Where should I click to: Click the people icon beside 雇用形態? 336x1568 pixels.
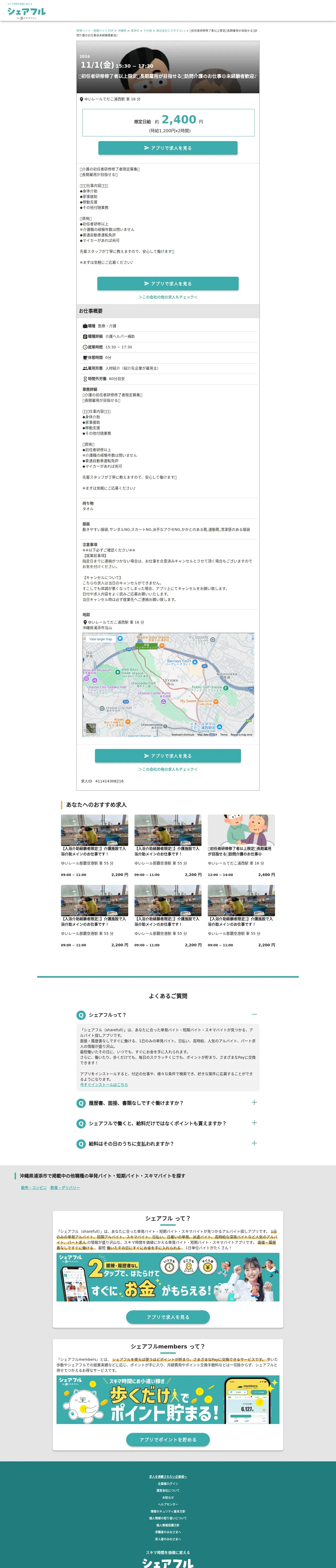(85, 368)
